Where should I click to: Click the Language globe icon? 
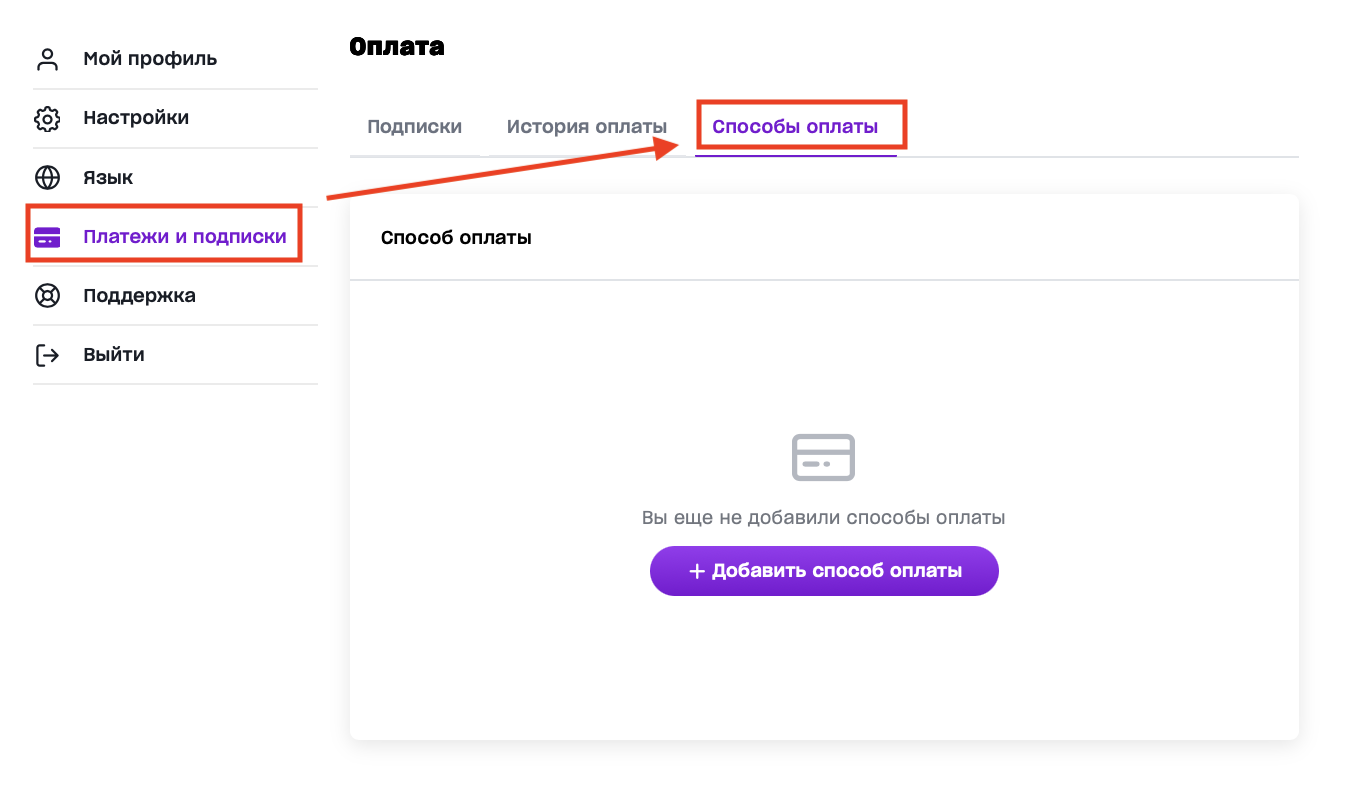click(x=47, y=178)
